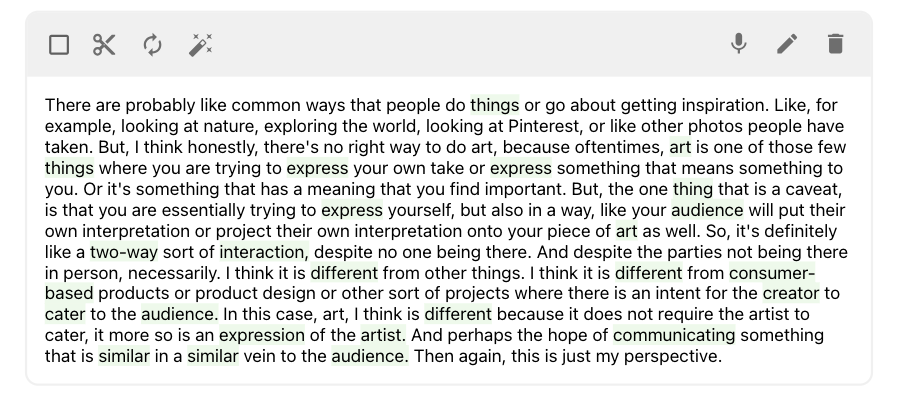Click the highlighted word "interaction,"
Image resolution: width=900 pixels, height=399 pixels.
click(x=264, y=251)
